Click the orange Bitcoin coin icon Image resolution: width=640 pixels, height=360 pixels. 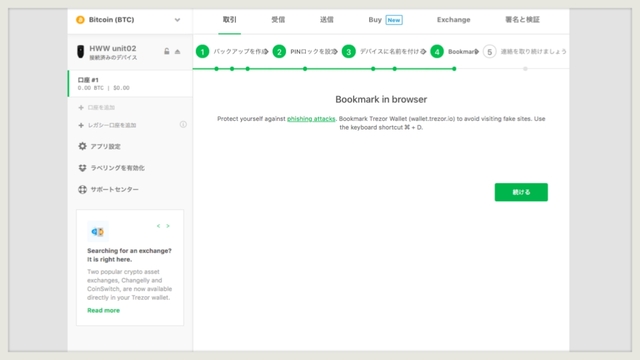pos(80,20)
